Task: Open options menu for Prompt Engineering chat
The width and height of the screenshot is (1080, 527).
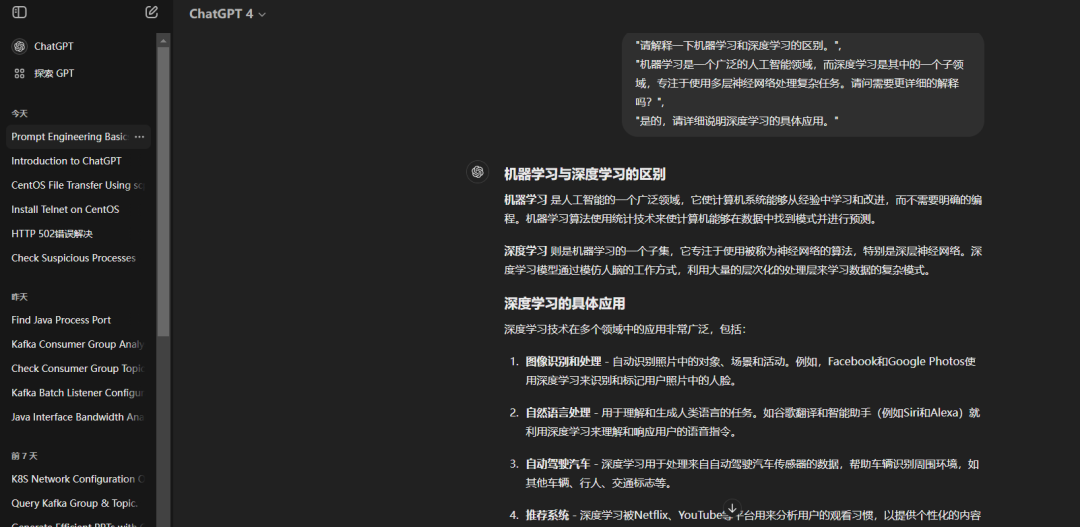Action: click(139, 137)
